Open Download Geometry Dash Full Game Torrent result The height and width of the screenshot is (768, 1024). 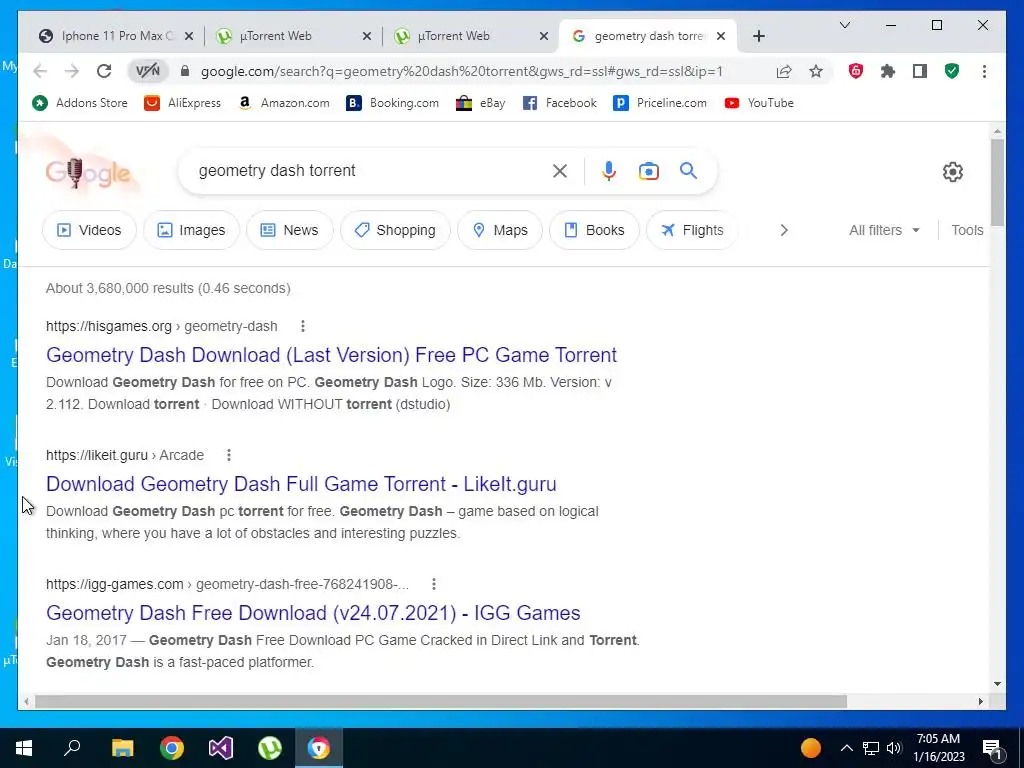pyautogui.click(x=301, y=484)
